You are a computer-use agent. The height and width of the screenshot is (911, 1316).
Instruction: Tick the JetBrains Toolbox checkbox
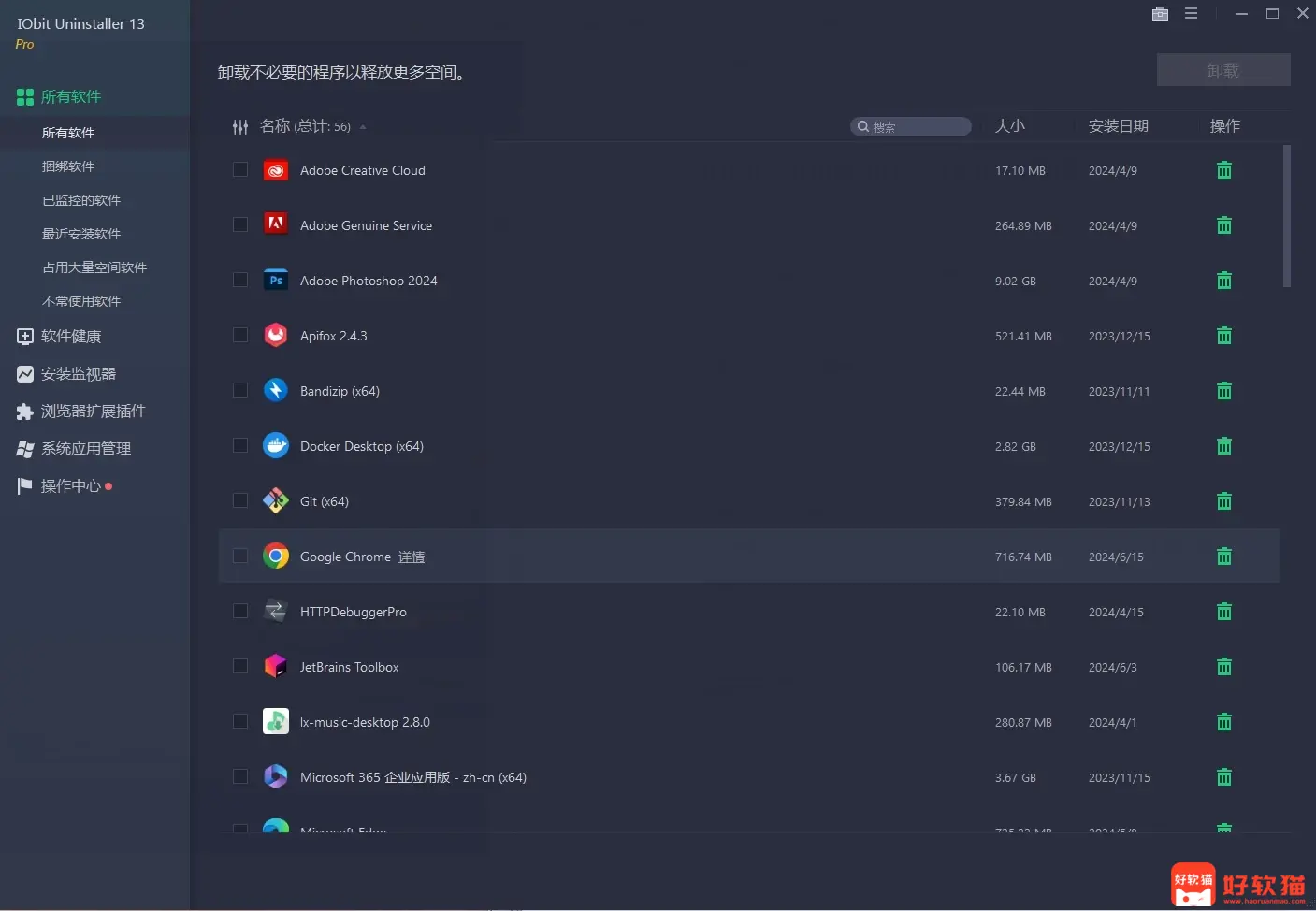[x=240, y=667]
